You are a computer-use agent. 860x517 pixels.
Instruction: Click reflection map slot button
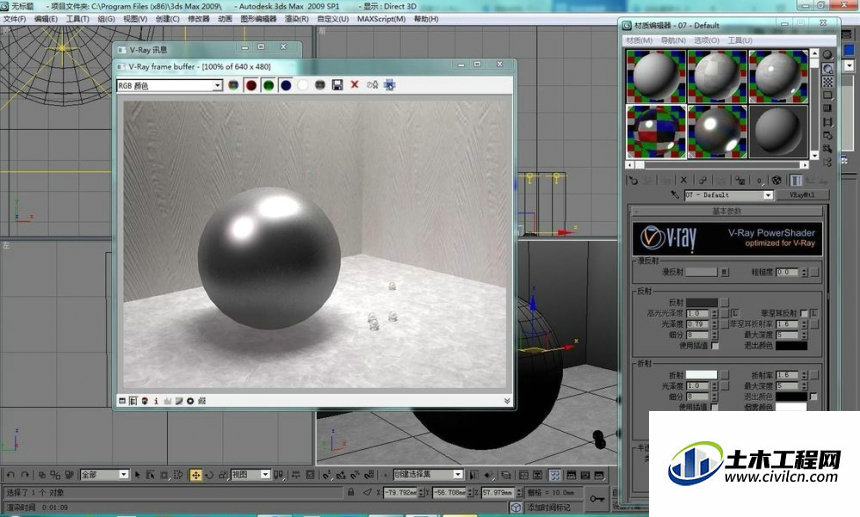(x=725, y=303)
